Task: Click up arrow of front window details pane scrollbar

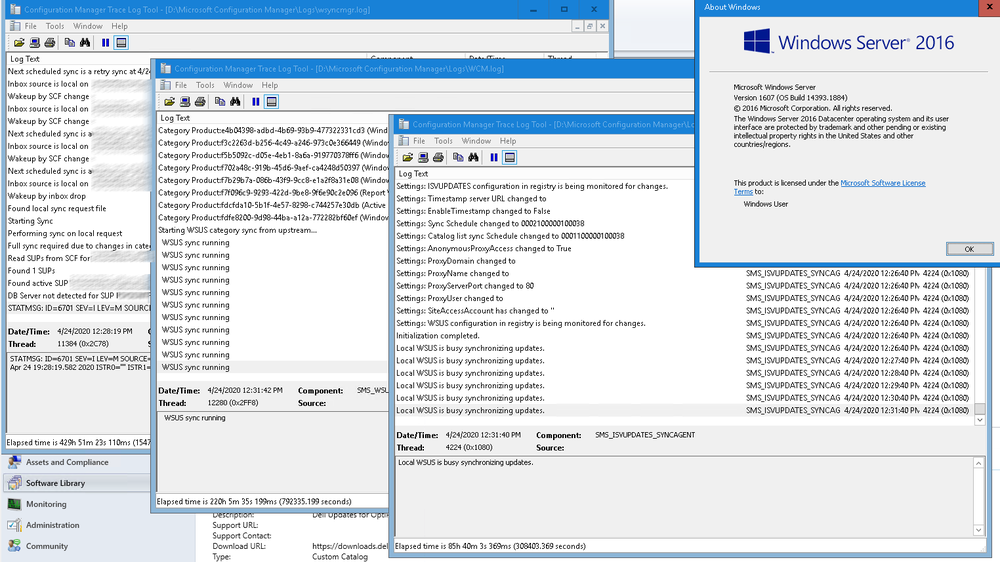Action: point(979,462)
